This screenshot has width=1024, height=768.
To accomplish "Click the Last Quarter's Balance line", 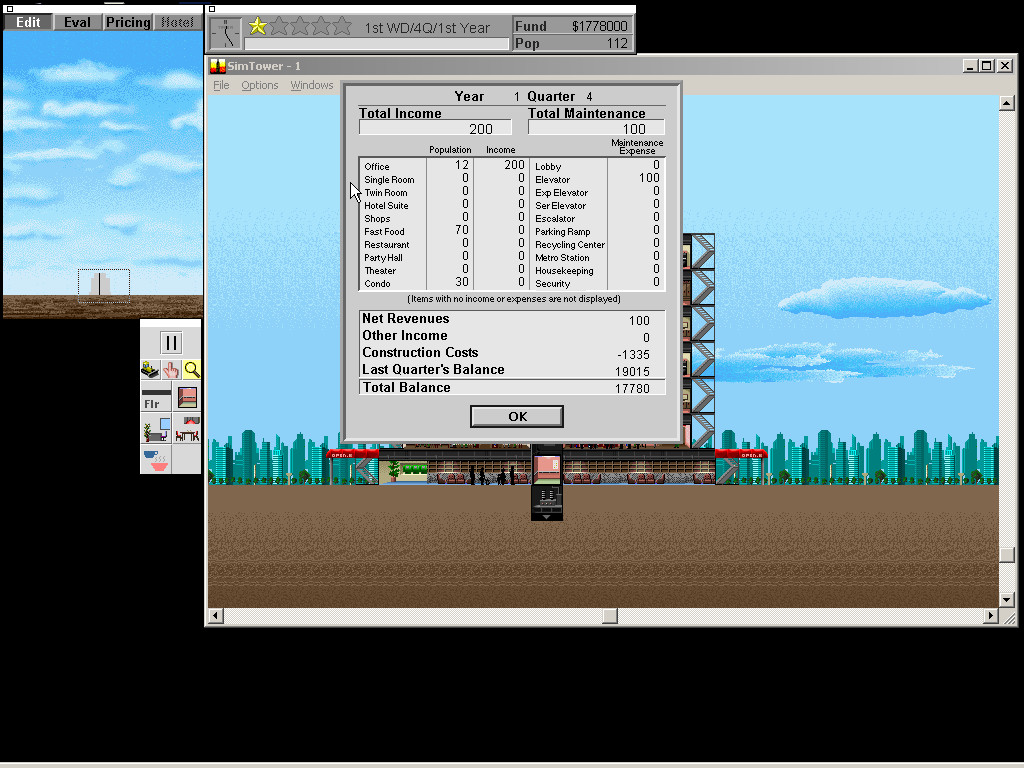I will click(x=512, y=370).
